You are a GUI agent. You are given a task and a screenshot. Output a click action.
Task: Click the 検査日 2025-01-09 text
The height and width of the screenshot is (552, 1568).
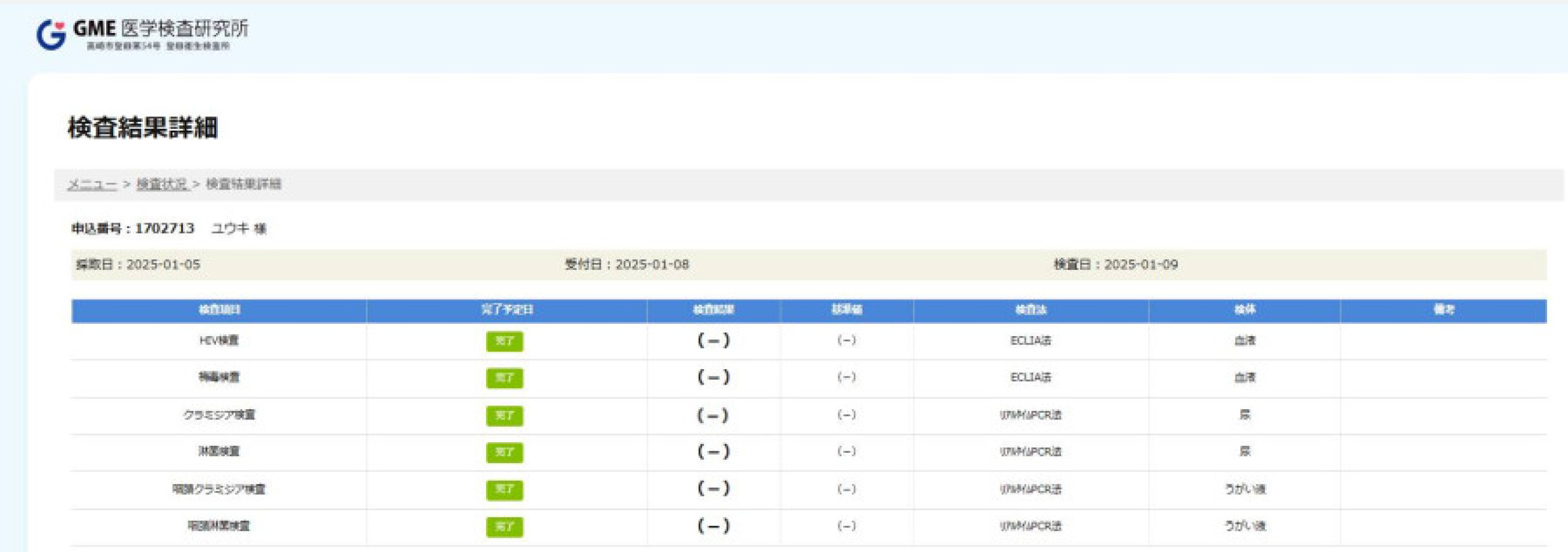[x=1116, y=264]
